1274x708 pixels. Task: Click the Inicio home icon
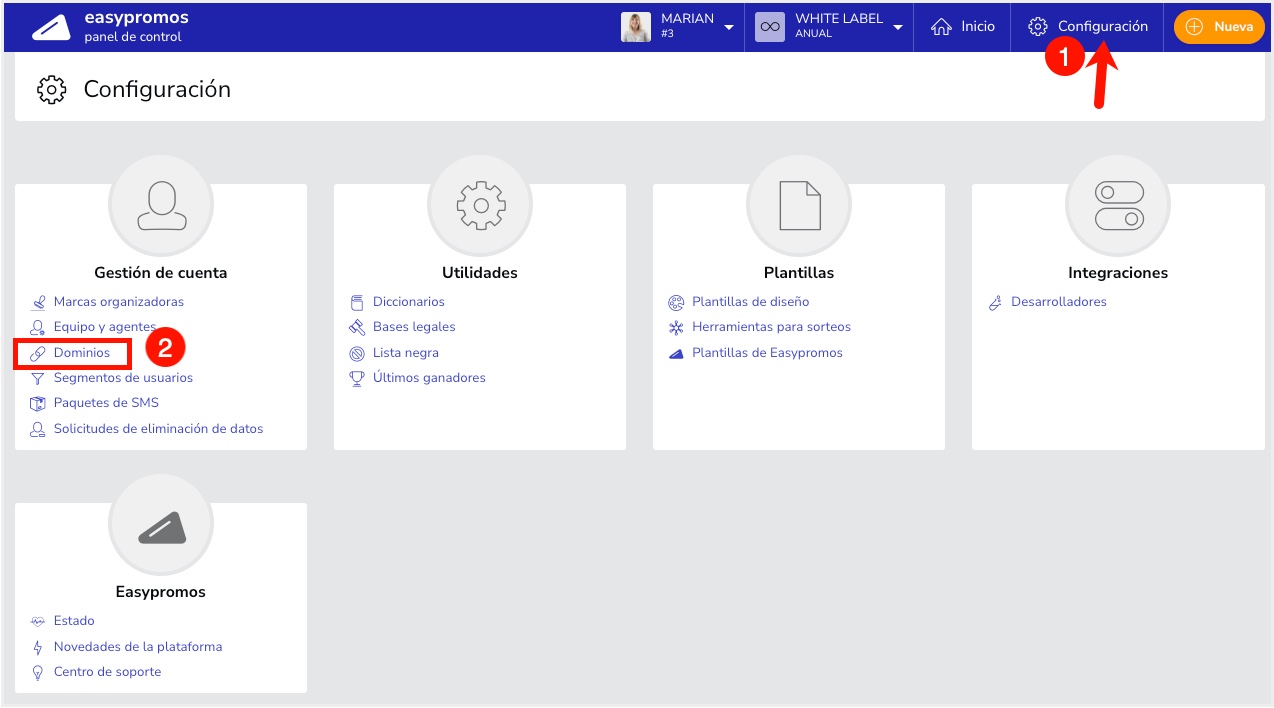coord(941,27)
